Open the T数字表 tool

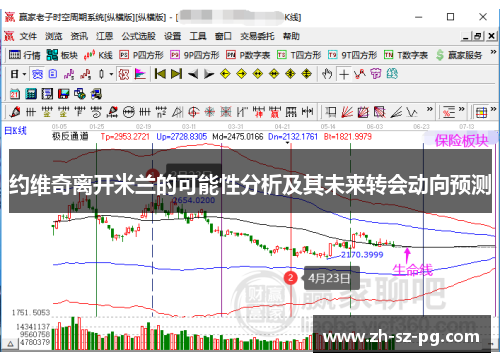406,55
